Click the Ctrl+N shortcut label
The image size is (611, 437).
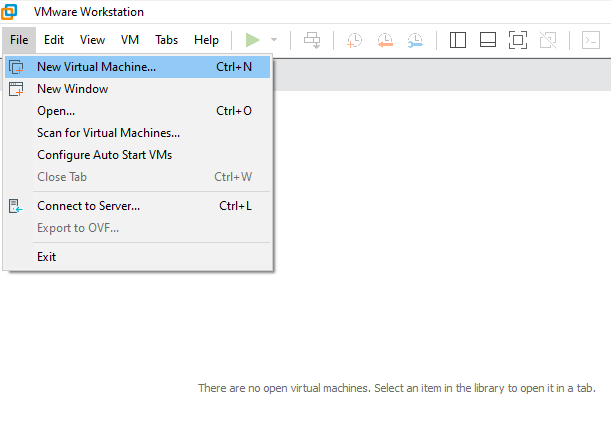coord(234,67)
